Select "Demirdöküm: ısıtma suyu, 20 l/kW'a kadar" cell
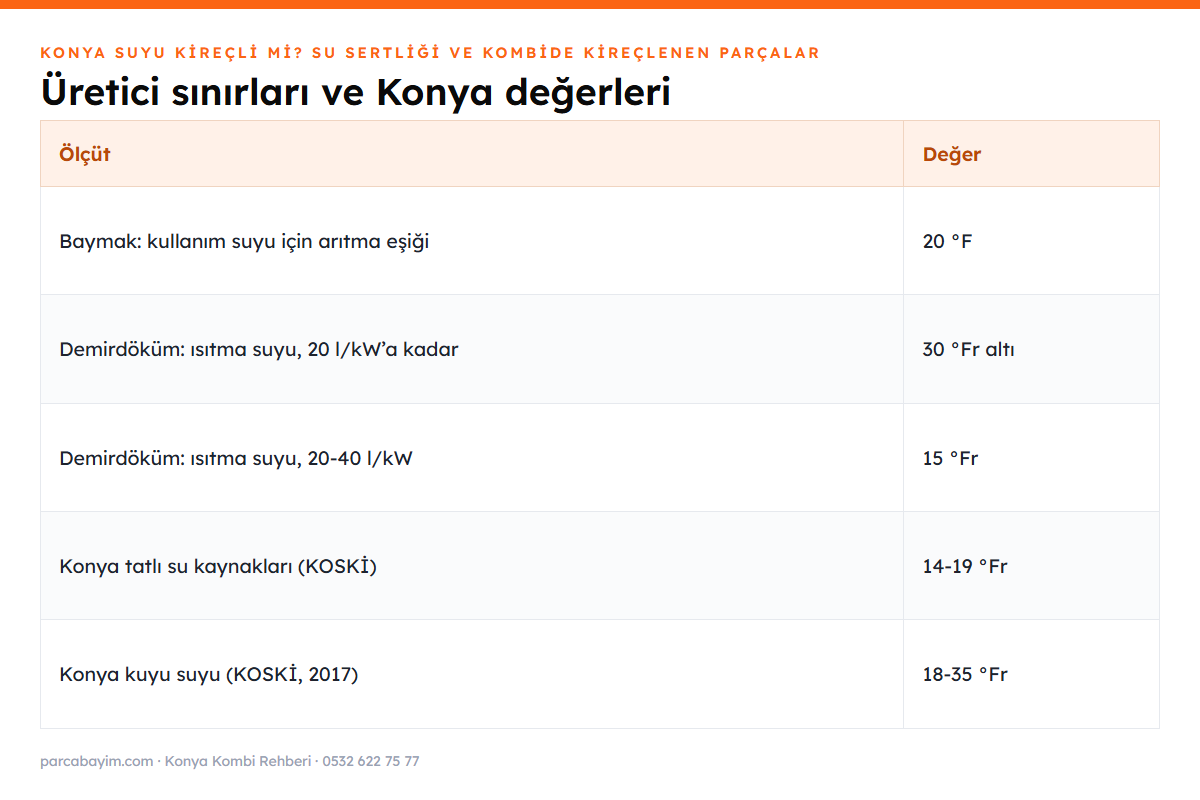The width and height of the screenshot is (1200, 800). [472, 349]
